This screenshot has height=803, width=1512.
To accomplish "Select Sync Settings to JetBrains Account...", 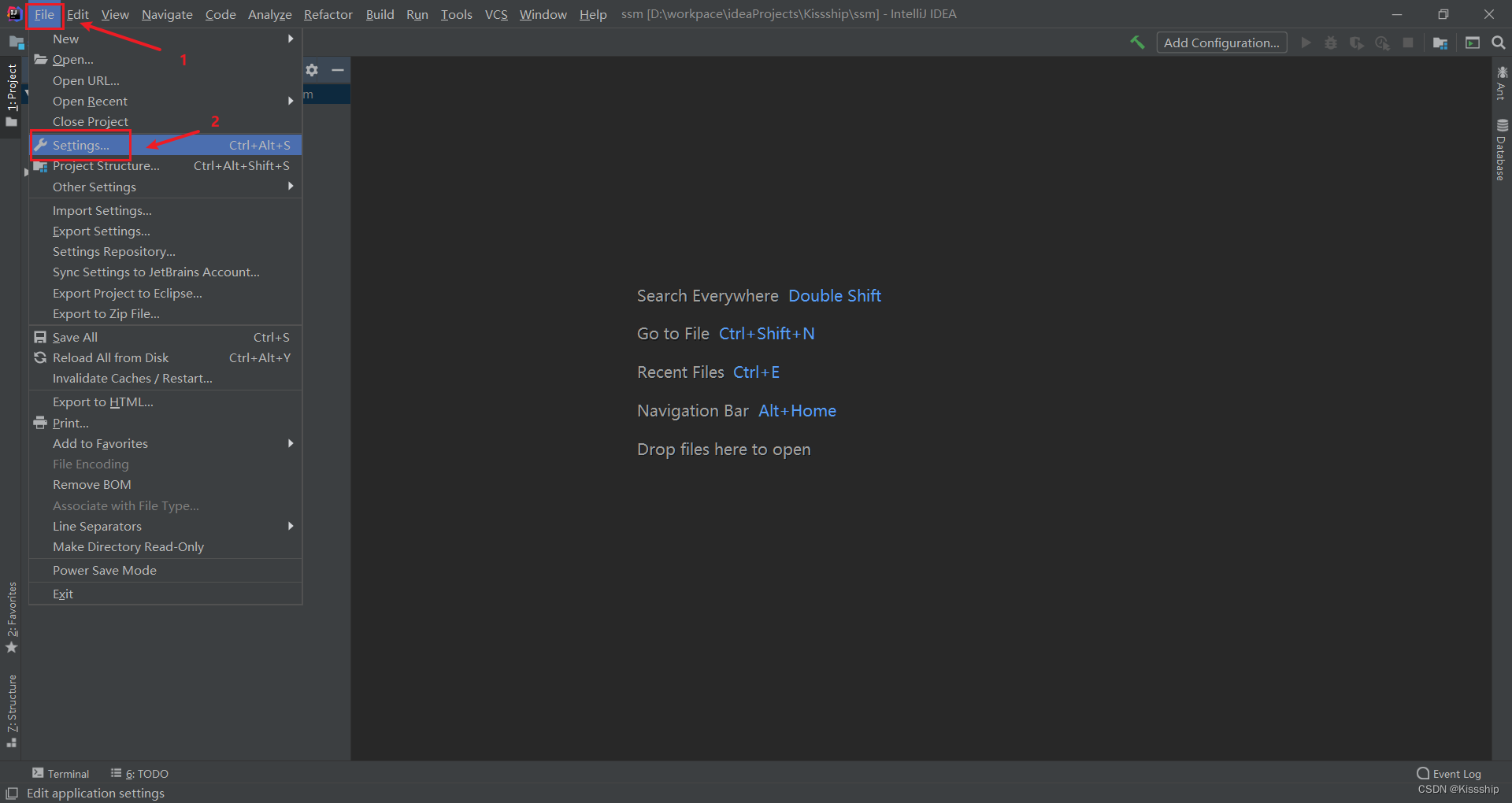I will [x=165, y=272].
